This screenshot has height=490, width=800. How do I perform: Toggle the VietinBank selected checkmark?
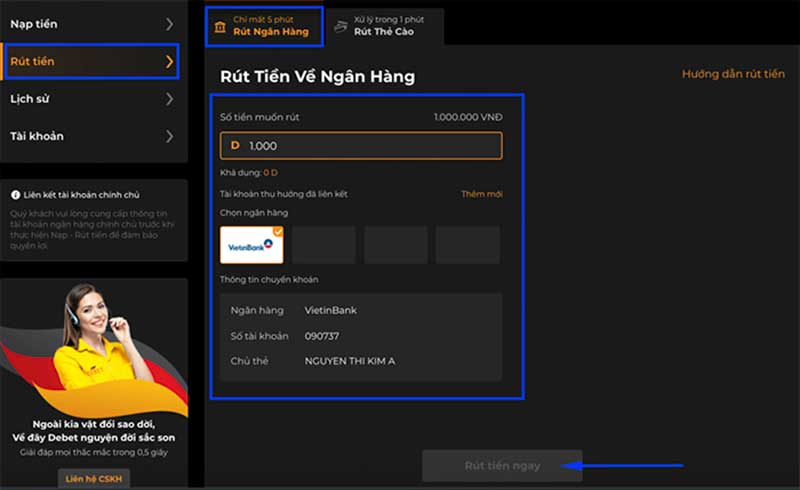pos(278,232)
